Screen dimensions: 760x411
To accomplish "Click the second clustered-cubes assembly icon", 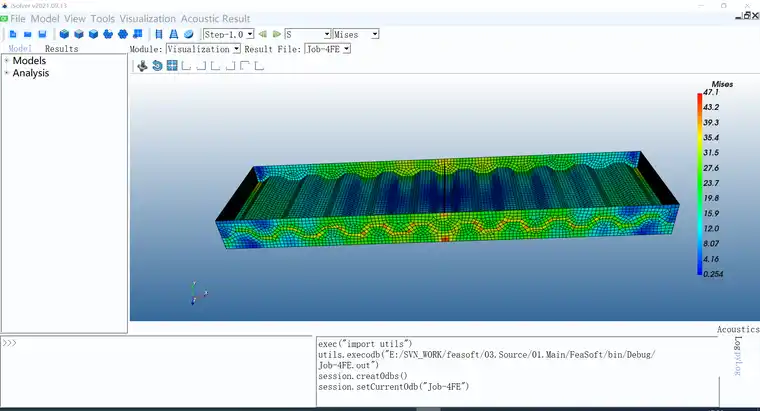I will pos(123,34).
